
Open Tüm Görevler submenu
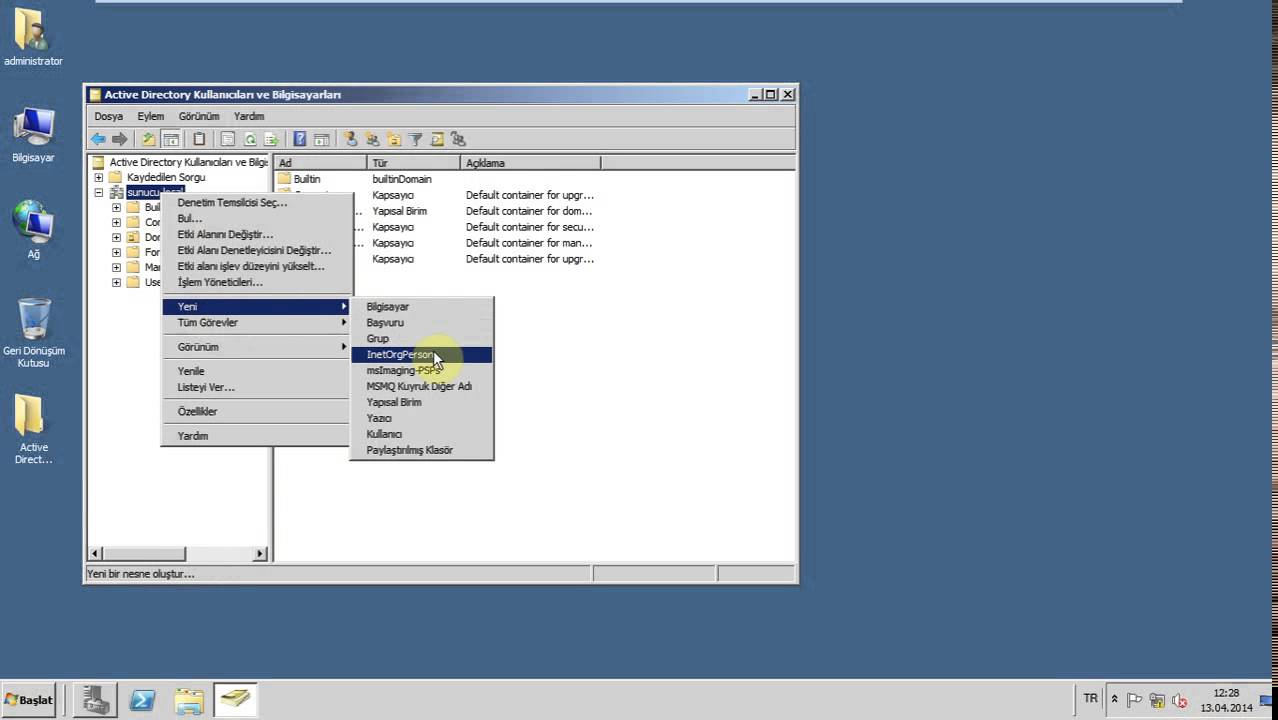click(257, 322)
